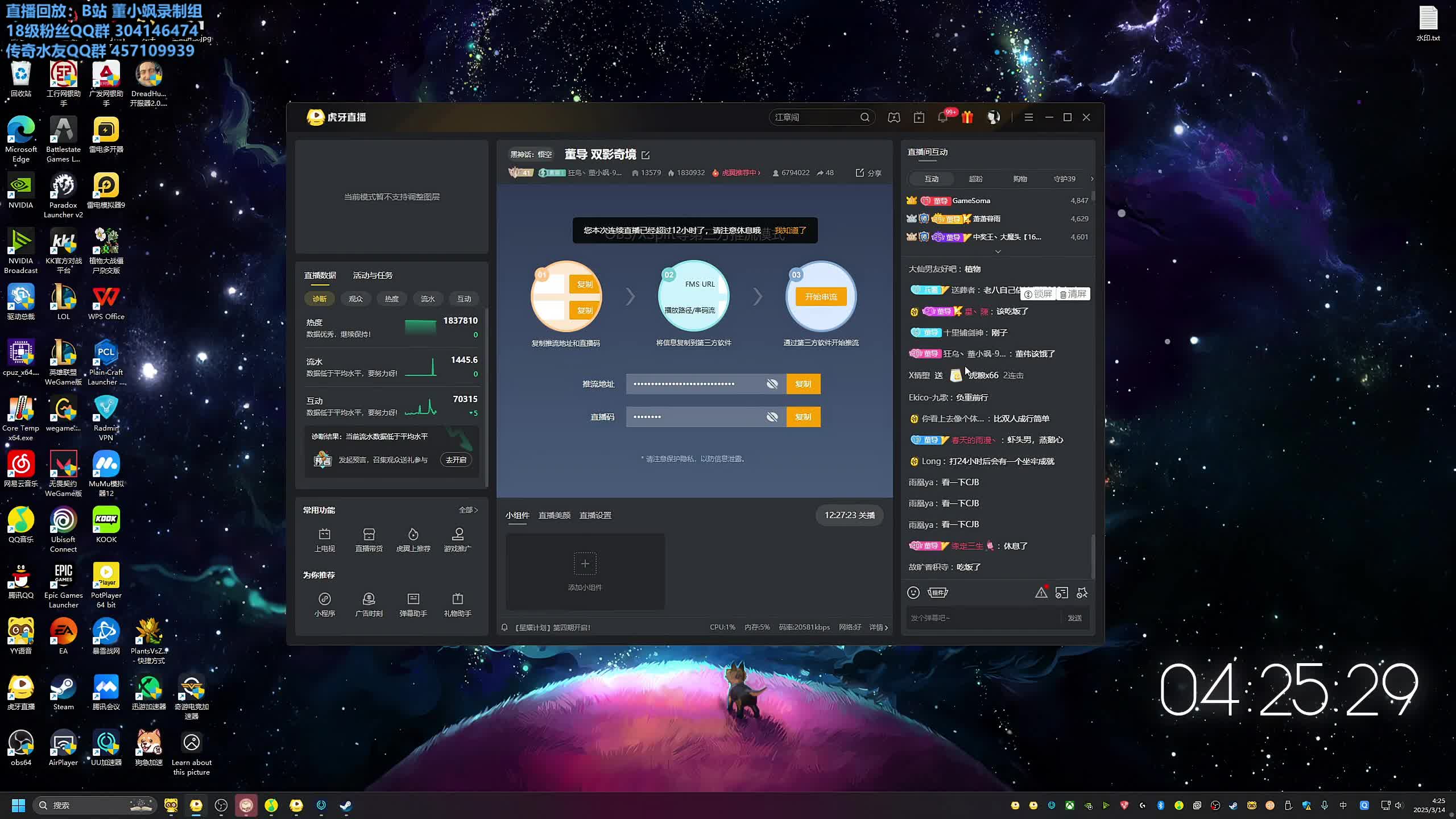Screen dimensions: 1456x819
Task: Open 游戏推广 function icon
Action: pyautogui.click(x=458, y=540)
